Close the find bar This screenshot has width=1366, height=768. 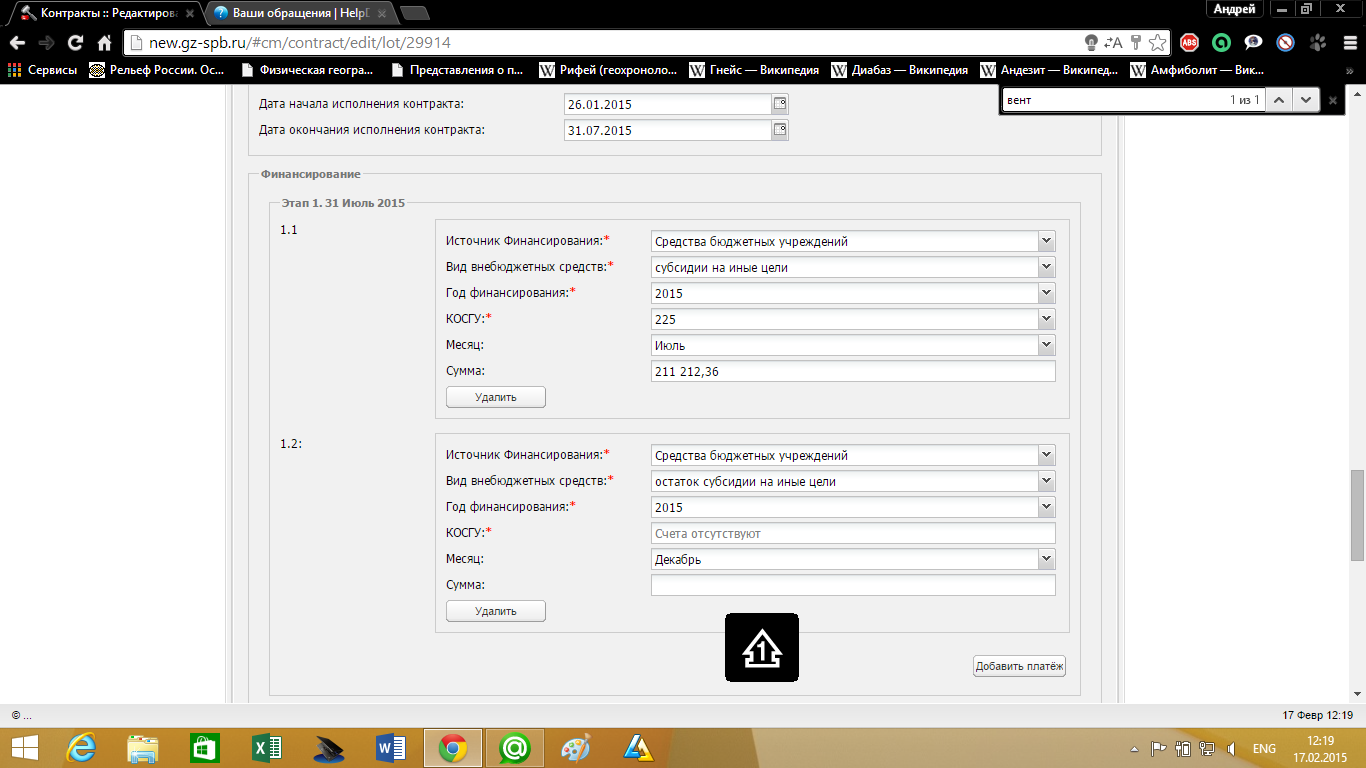tap(1332, 100)
